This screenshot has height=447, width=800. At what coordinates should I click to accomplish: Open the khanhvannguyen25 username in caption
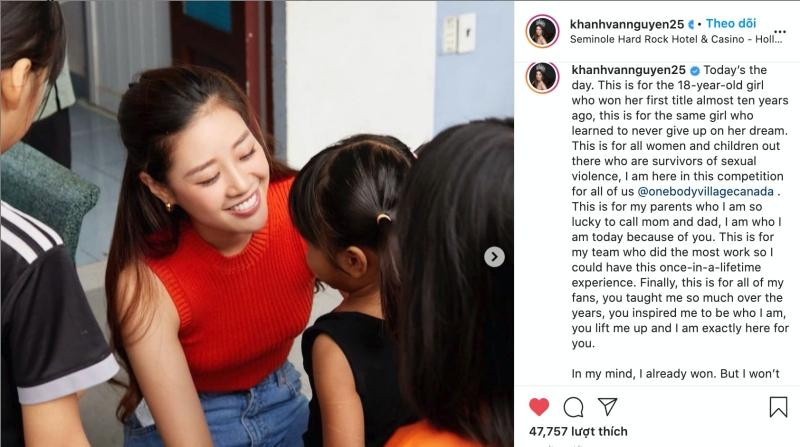629,70
